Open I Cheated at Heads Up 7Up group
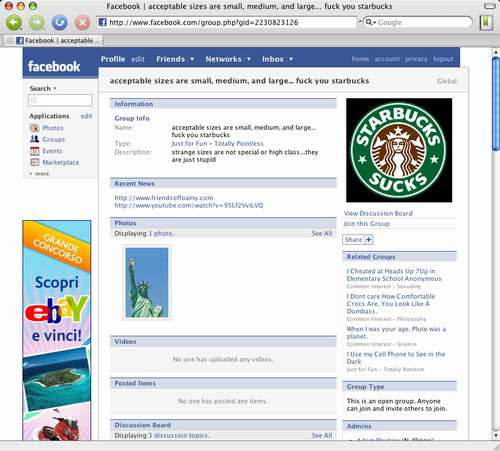The image size is (500, 451). click(394, 275)
